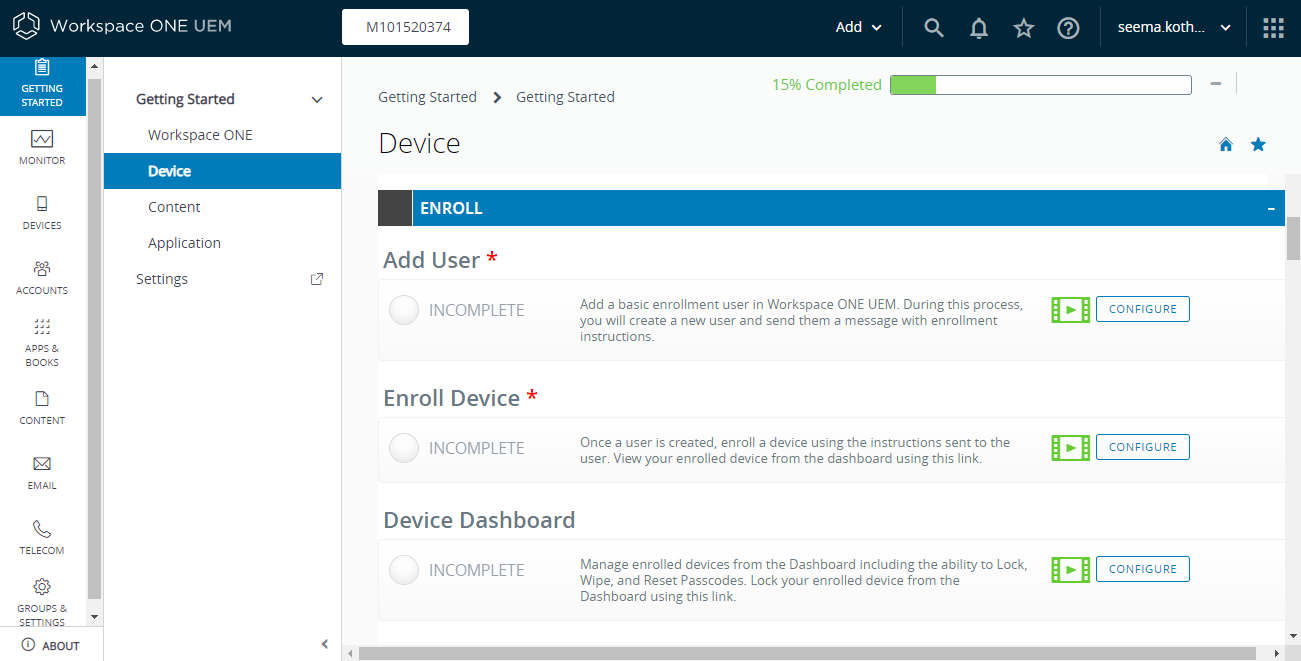Toggle Add User incomplete status circle
This screenshot has height=661, width=1301.
click(x=404, y=311)
